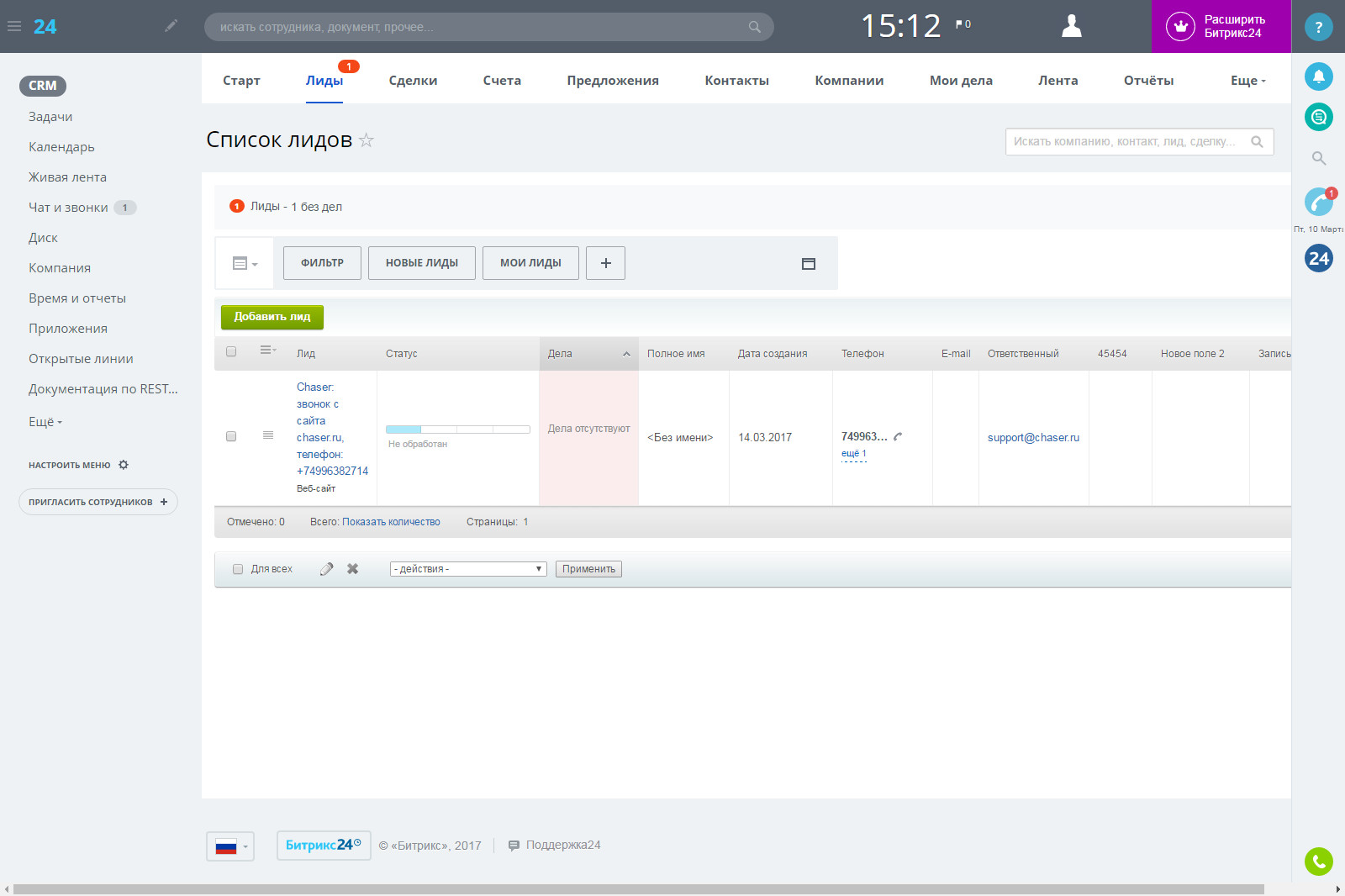Click the delete cross icon in bulk actions
Viewport: 1345px width, 896px height.
(353, 569)
